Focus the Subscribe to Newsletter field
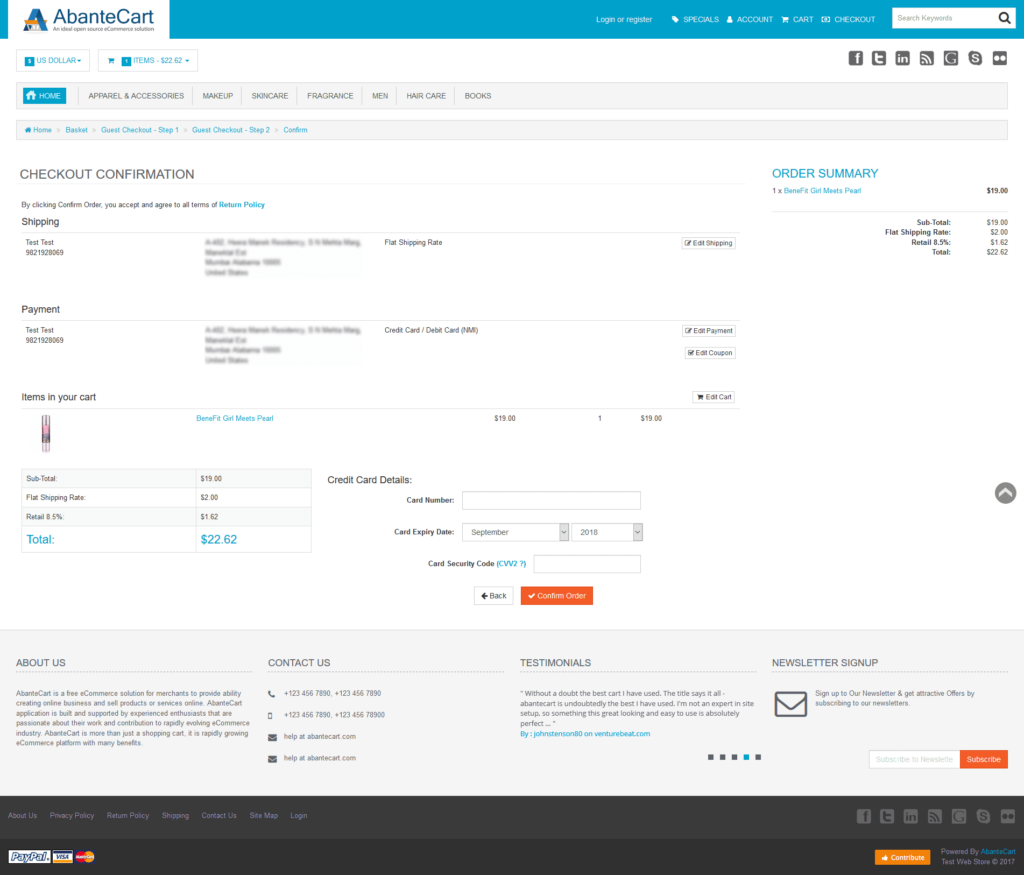This screenshot has width=1024, height=875. (x=914, y=759)
